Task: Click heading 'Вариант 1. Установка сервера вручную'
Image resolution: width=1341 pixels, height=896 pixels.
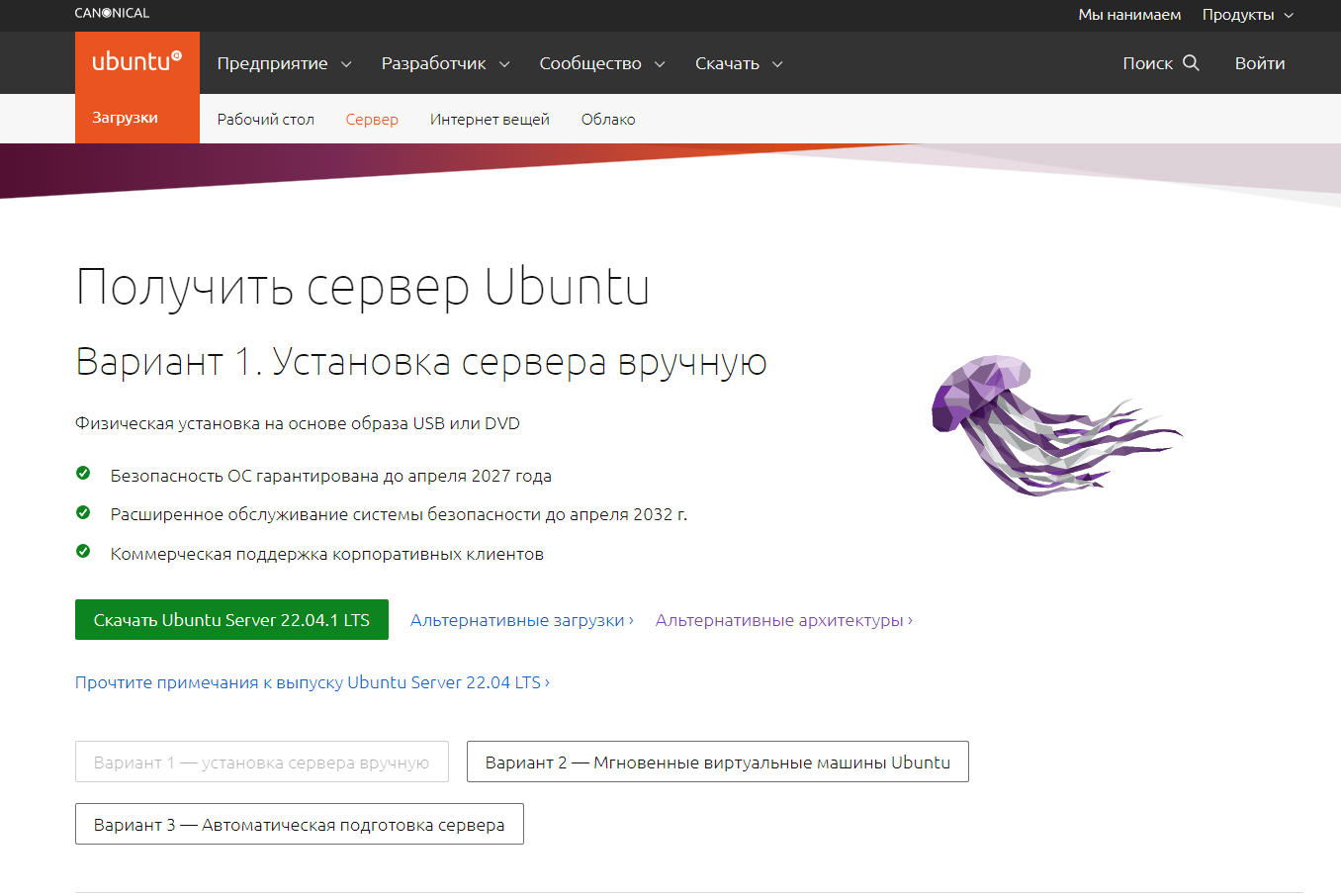Action: pyautogui.click(x=421, y=362)
